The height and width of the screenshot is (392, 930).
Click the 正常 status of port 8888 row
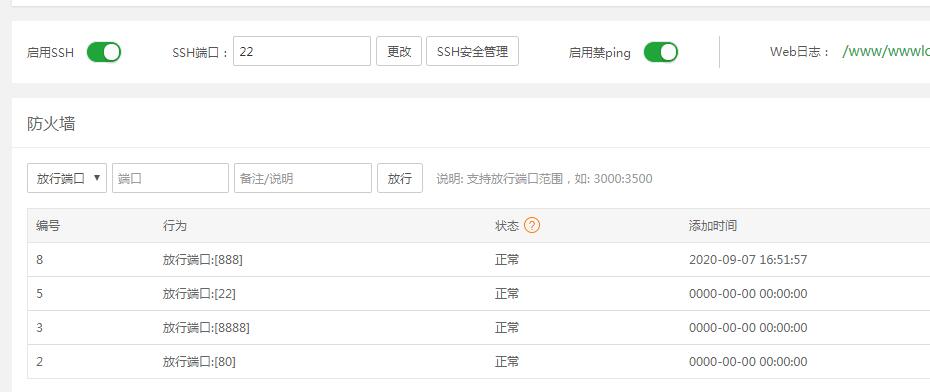coord(507,327)
